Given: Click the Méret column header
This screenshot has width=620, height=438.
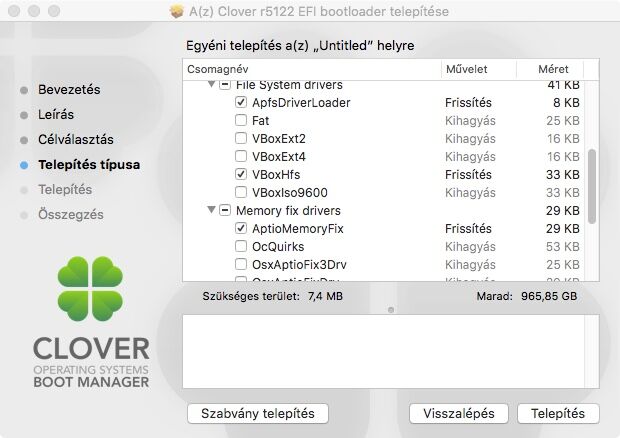Looking at the screenshot, I should (x=550, y=69).
